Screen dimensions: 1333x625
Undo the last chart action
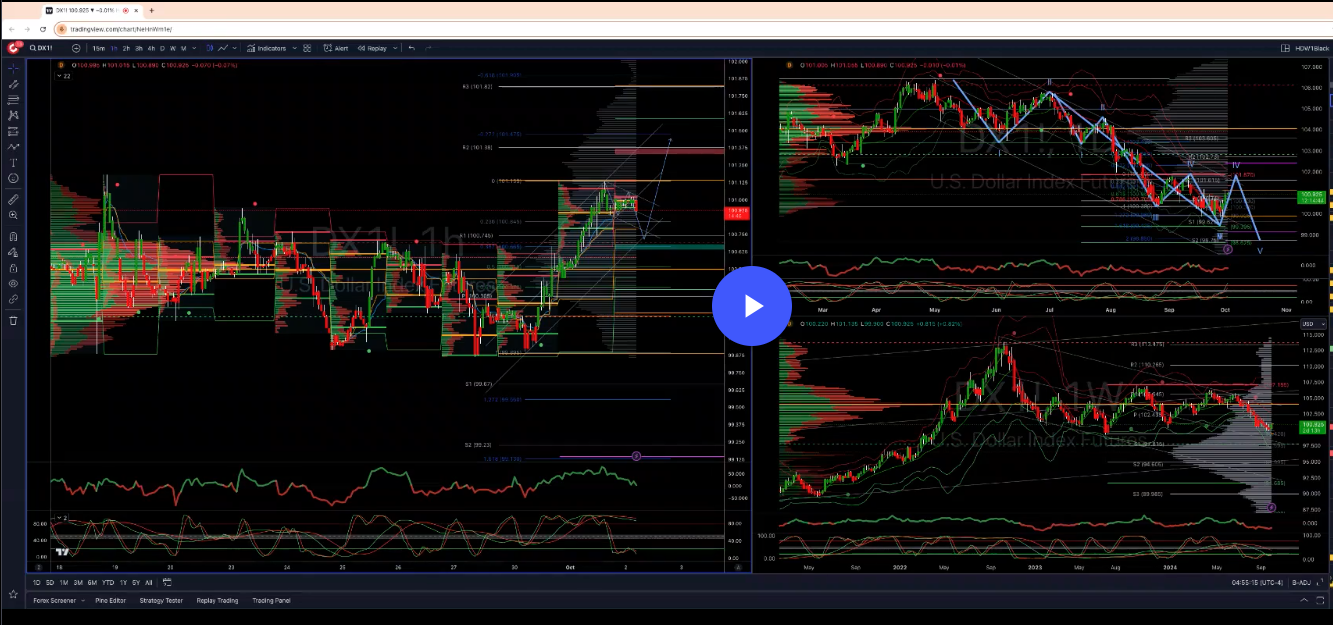(412, 48)
